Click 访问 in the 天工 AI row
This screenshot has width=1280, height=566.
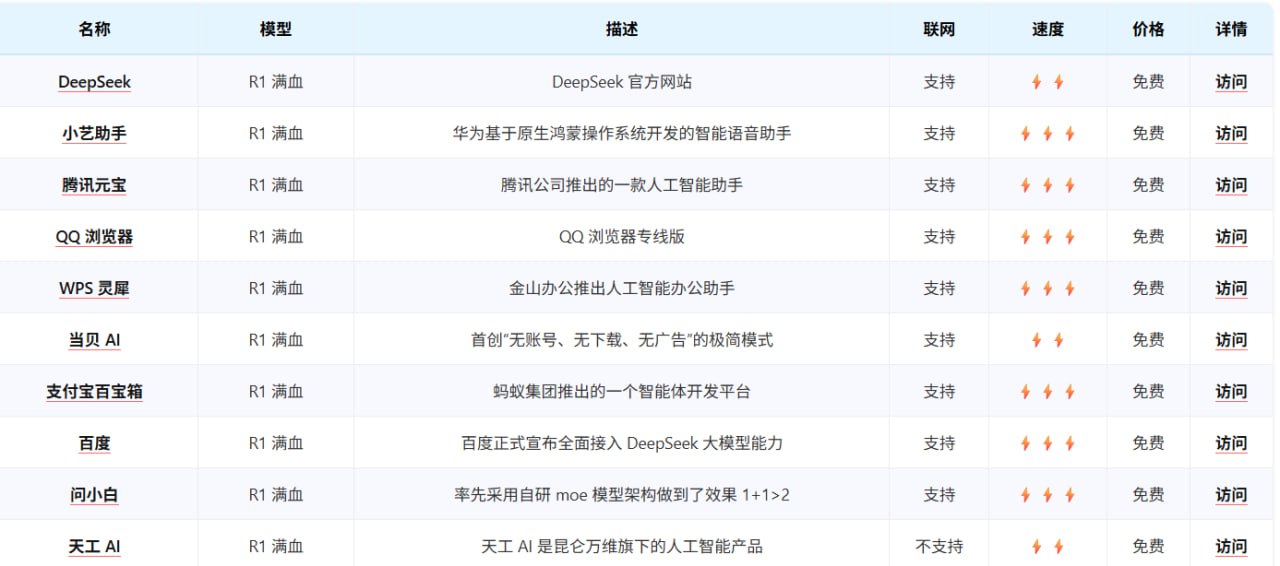[x=1231, y=547]
